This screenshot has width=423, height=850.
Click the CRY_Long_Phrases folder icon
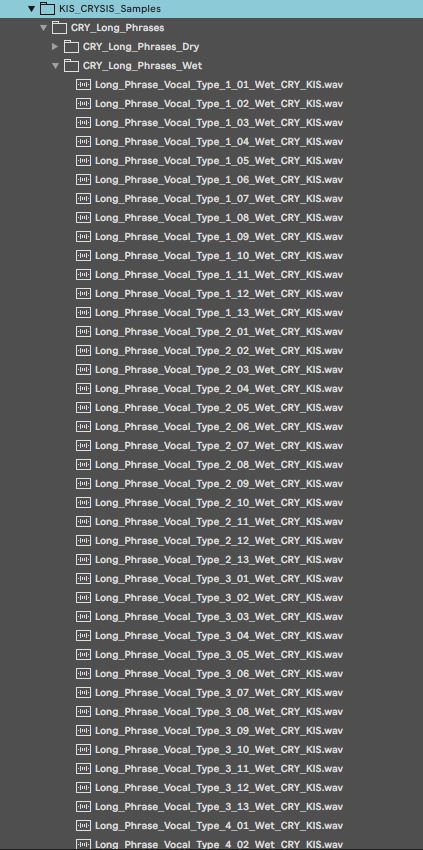click(x=59, y=28)
